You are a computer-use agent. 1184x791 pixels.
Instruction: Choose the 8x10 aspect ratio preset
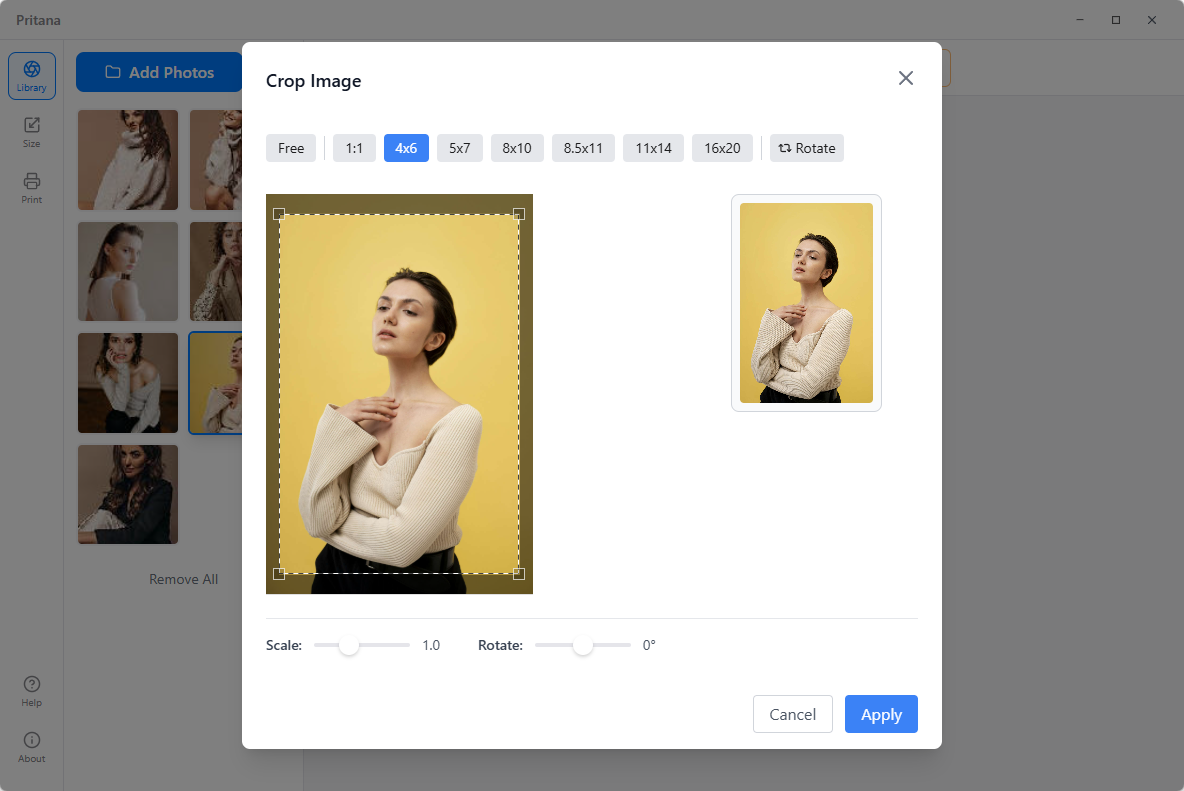517,148
